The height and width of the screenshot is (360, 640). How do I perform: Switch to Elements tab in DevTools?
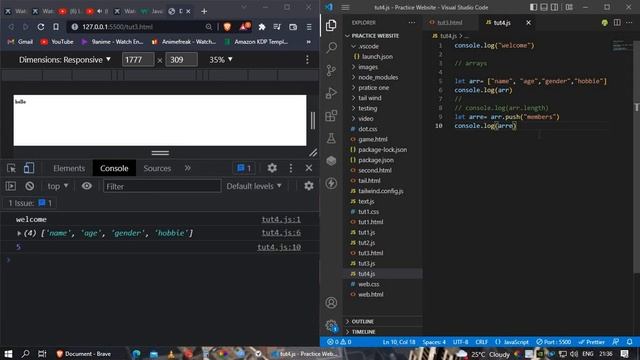pyautogui.click(x=69, y=168)
